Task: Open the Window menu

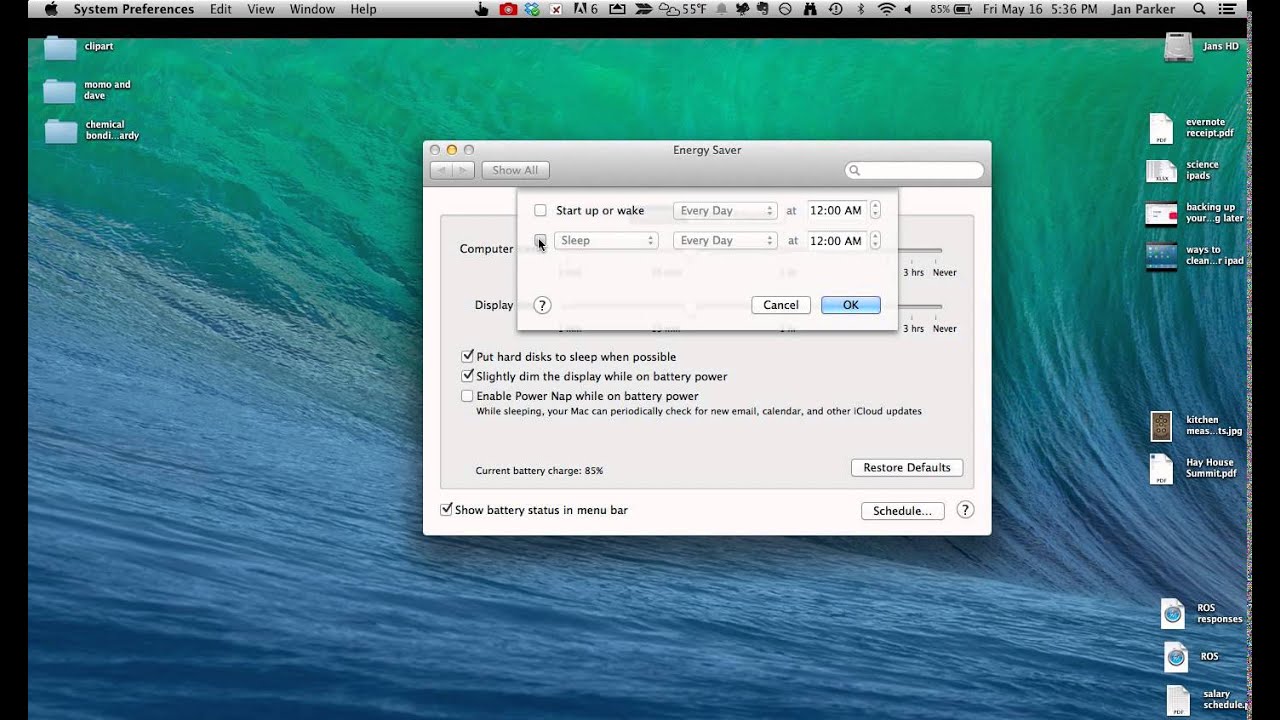Action: (x=312, y=9)
